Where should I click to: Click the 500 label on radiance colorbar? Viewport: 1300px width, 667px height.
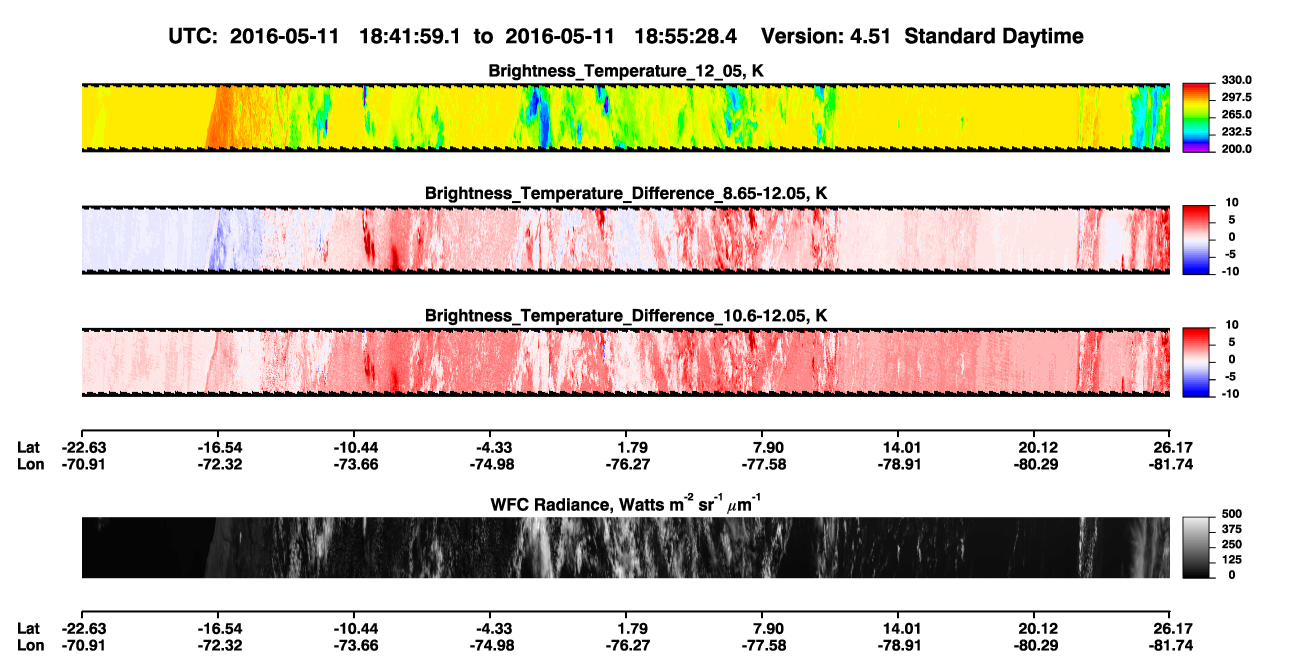(x=1222, y=513)
